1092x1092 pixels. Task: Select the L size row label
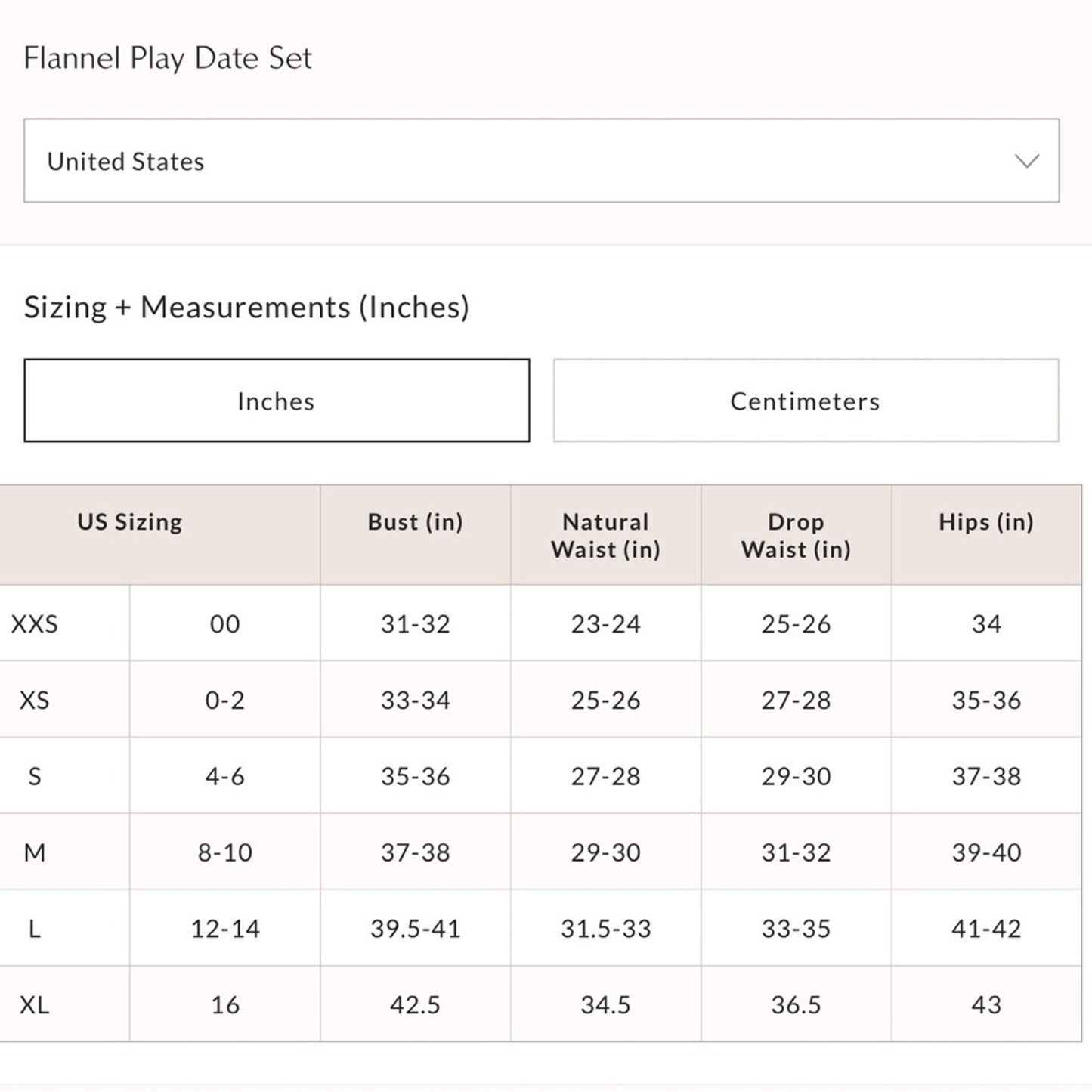tap(35, 929)
